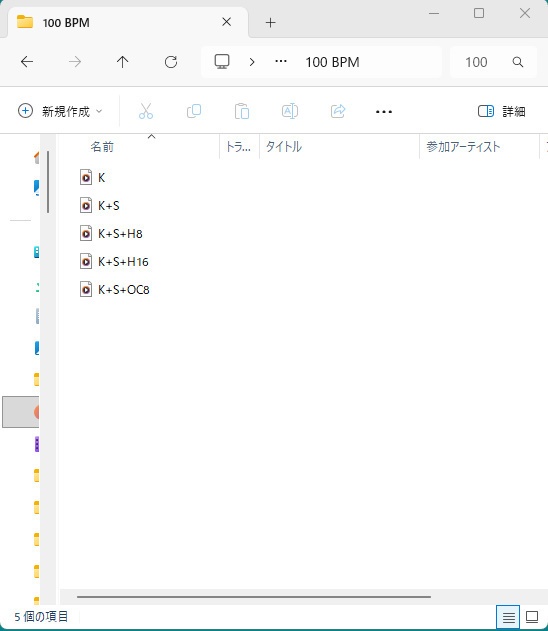
Task: Click the media icon of K+S+OC8
Action: click(x=86, y=290)
